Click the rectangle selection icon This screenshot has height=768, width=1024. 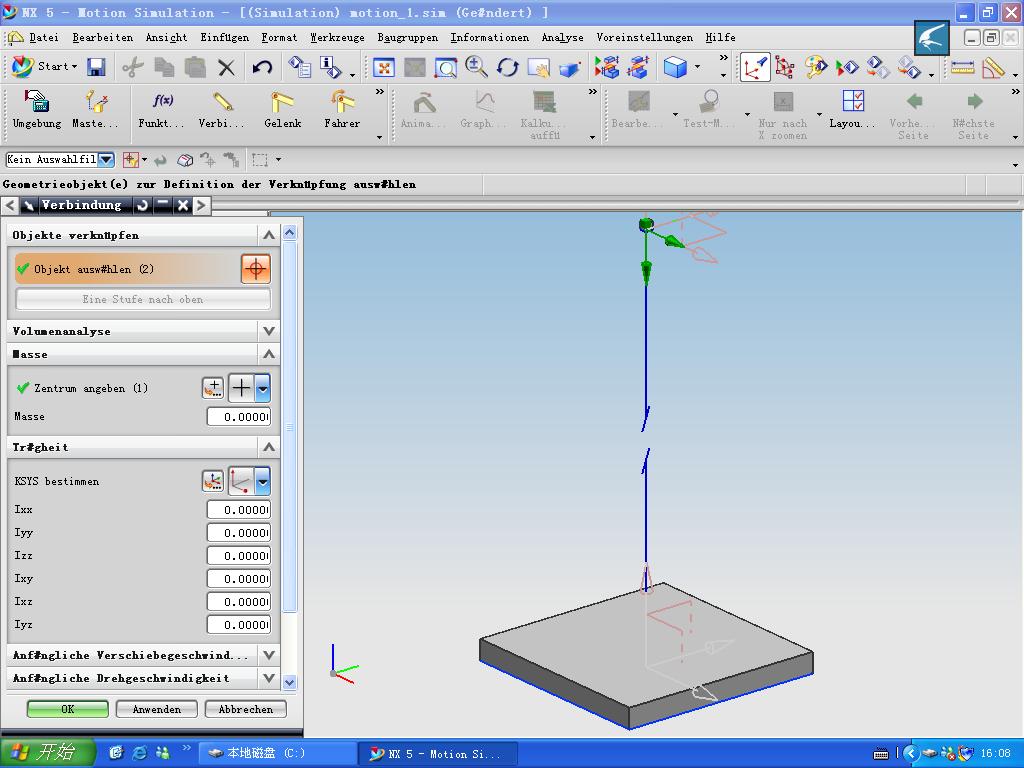point(260,159)
